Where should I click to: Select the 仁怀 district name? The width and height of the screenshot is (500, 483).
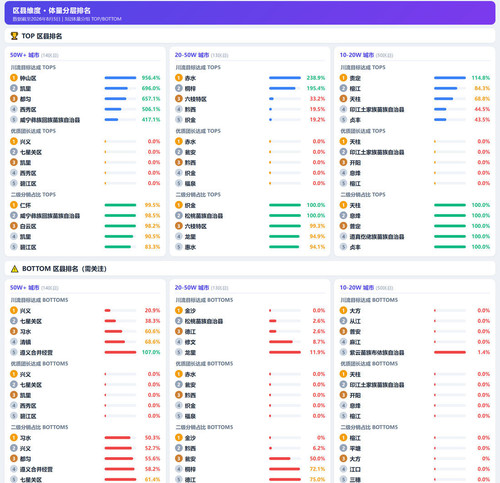pyautogui.click(x=25, y=205)
